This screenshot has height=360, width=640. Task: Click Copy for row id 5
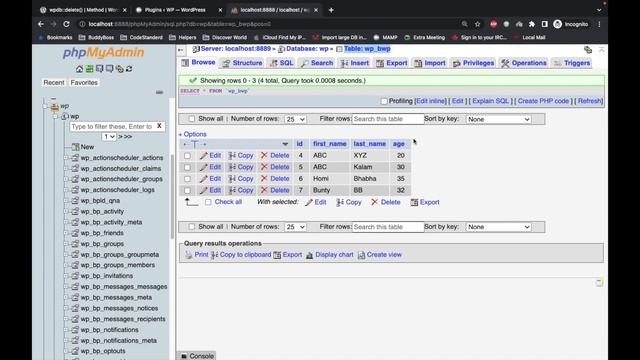point(241,167)
